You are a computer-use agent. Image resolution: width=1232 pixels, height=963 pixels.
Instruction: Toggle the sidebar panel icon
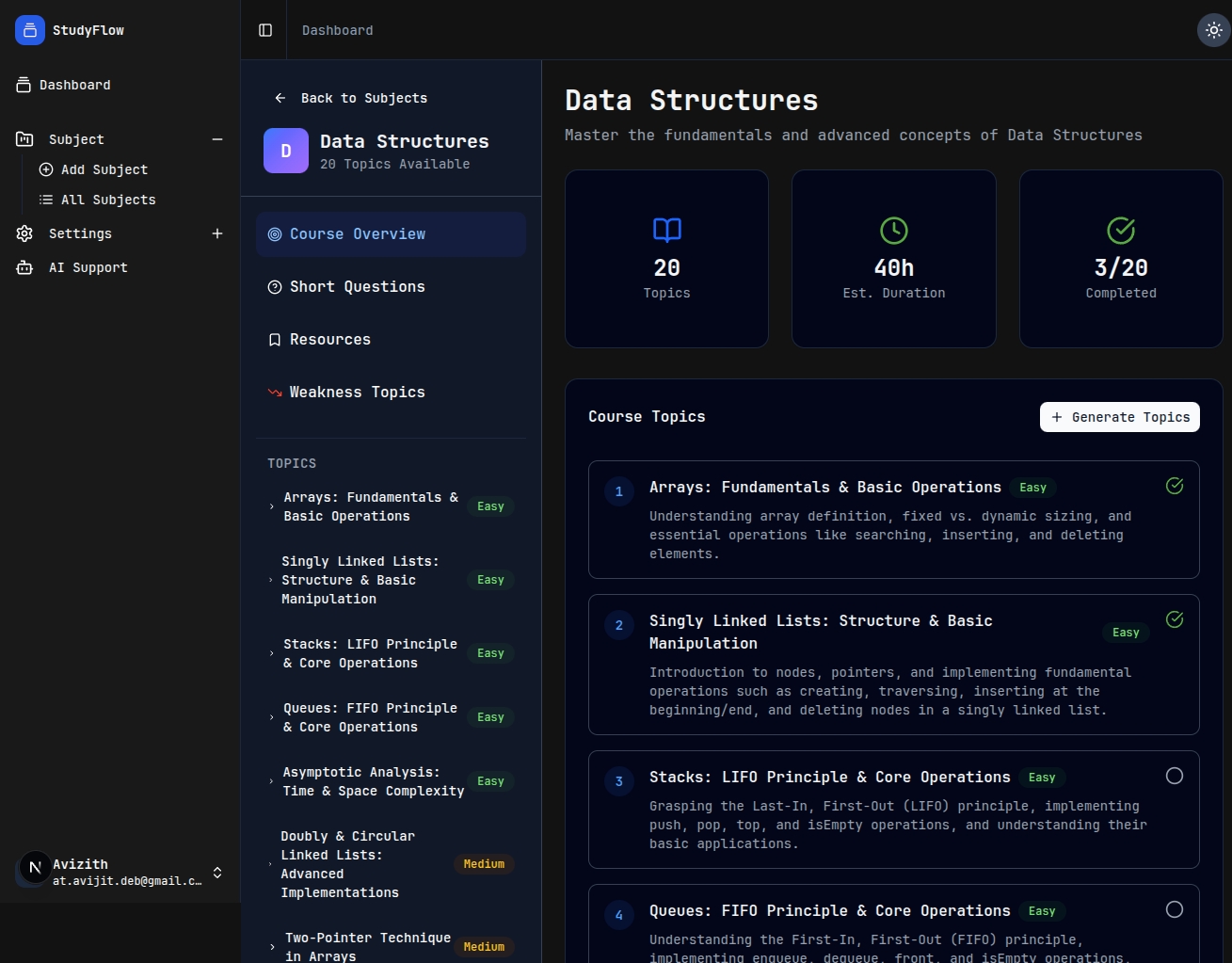pyautogui.click(x=265, y=30)
